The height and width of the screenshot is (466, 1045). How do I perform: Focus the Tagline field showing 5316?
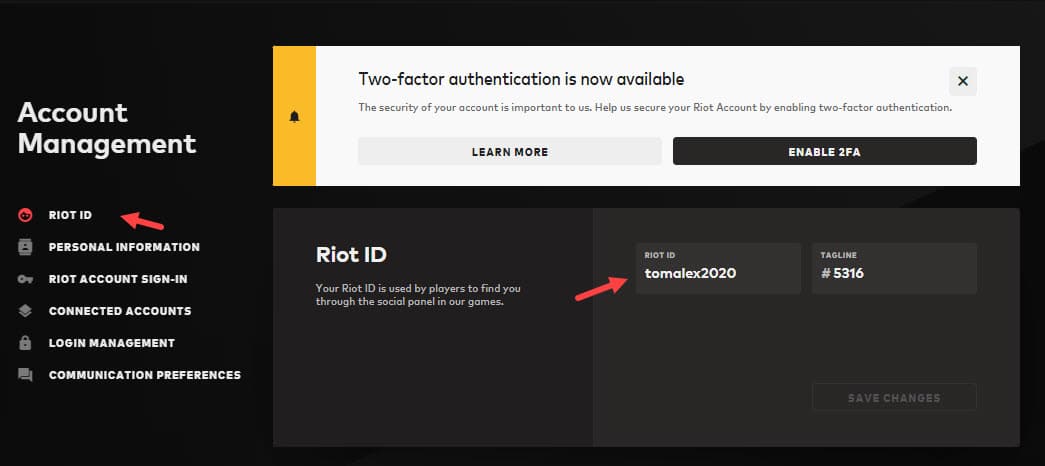click(x=894, y=268)
